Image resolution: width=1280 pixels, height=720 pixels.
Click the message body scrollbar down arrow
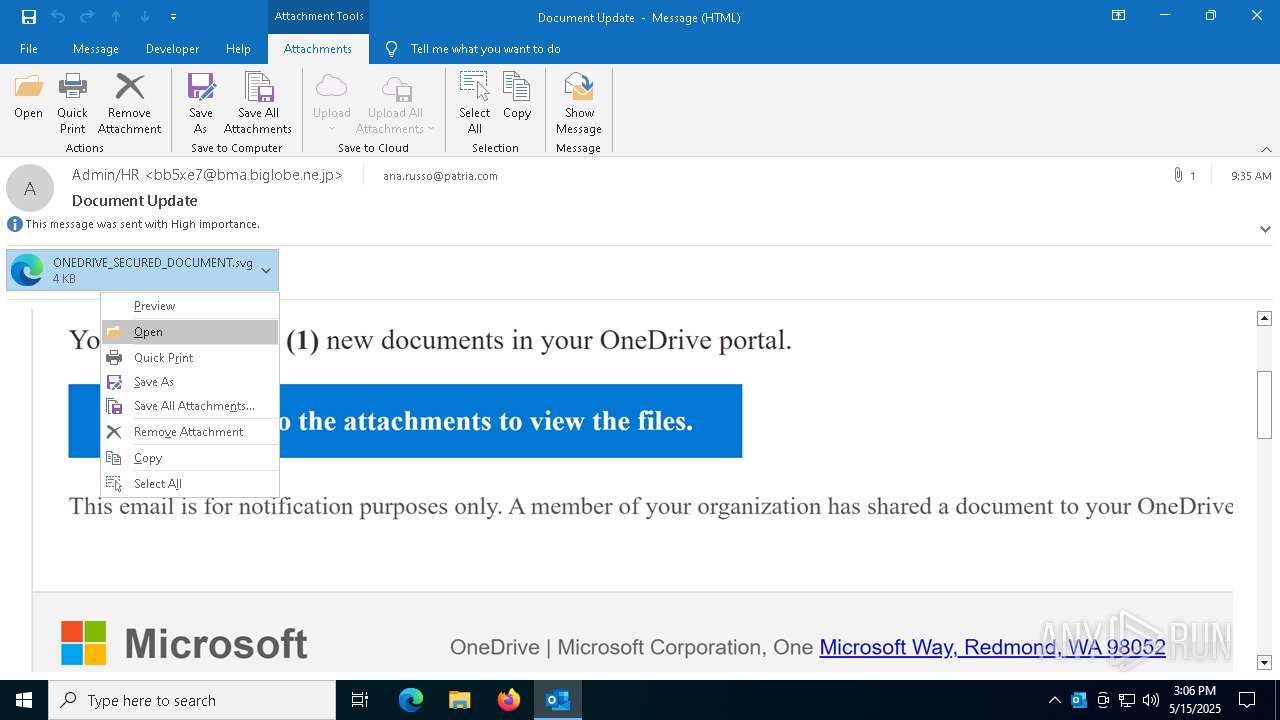pos(1264,662)
